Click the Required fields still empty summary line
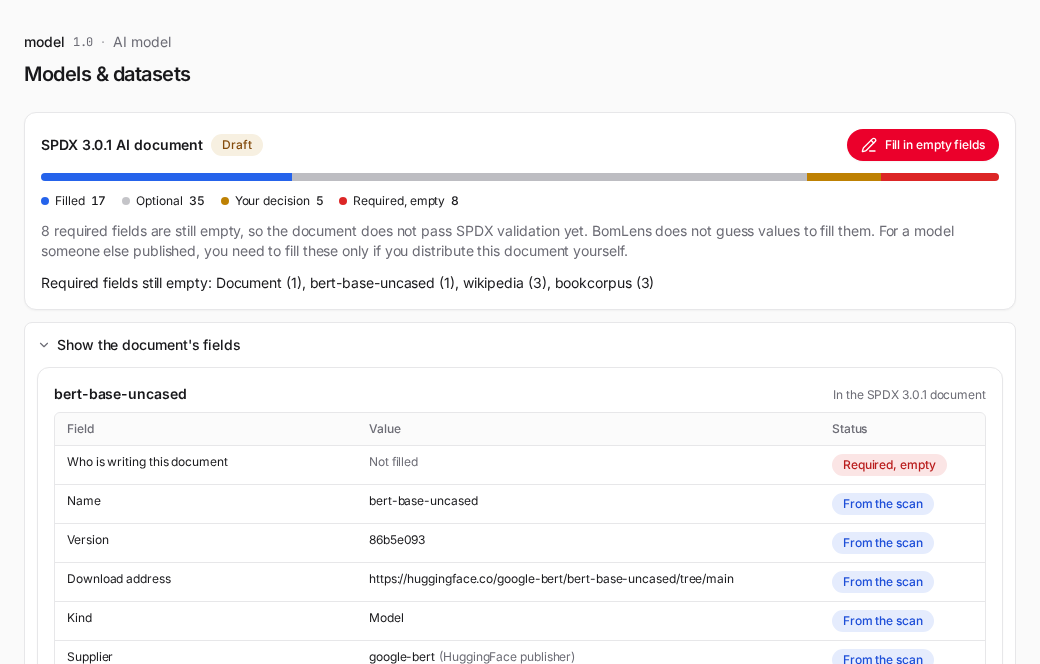The image size is (1040, 664). pyautogui.click(x=347, y=283)
